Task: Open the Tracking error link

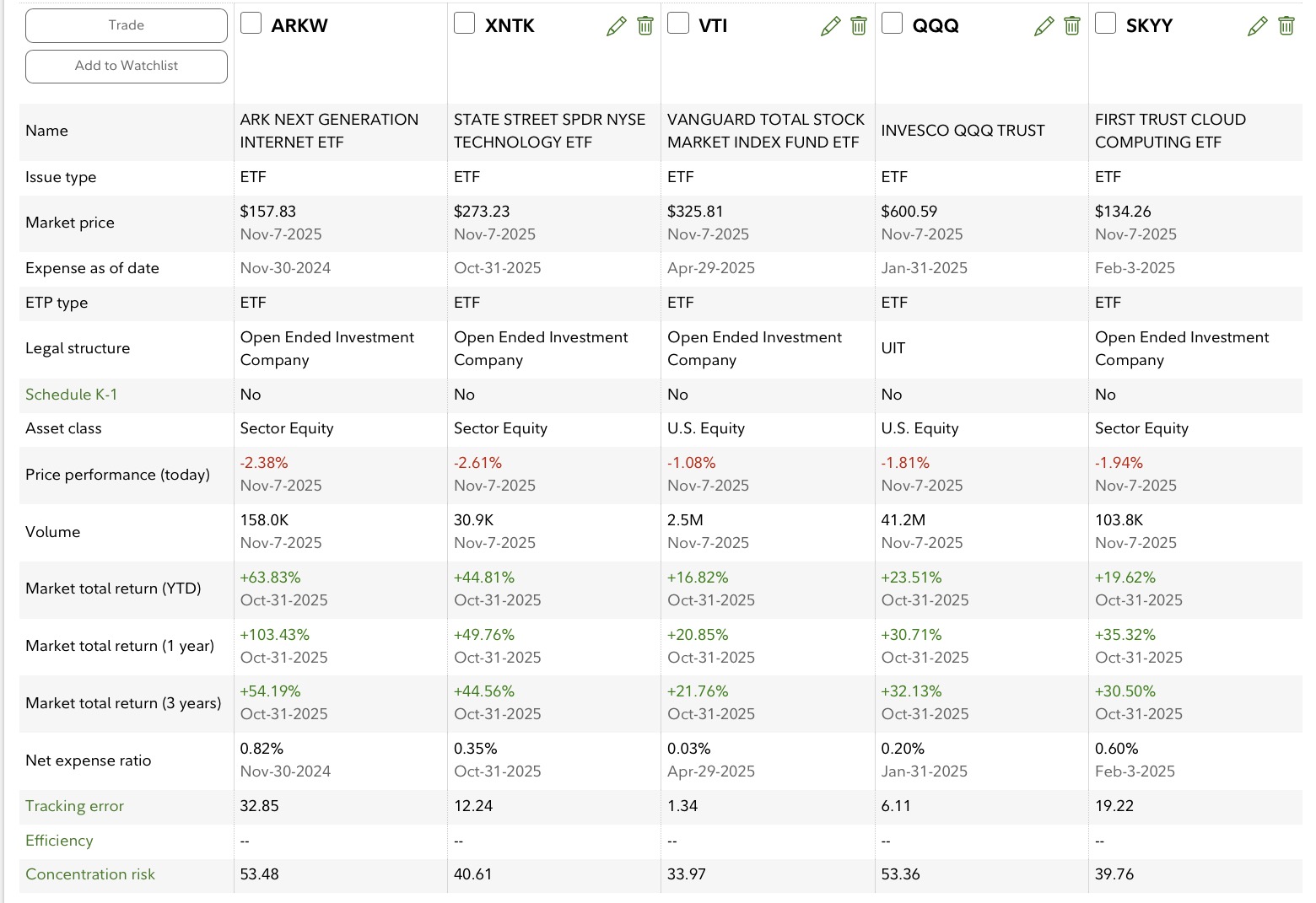Action: click(74, 806)
